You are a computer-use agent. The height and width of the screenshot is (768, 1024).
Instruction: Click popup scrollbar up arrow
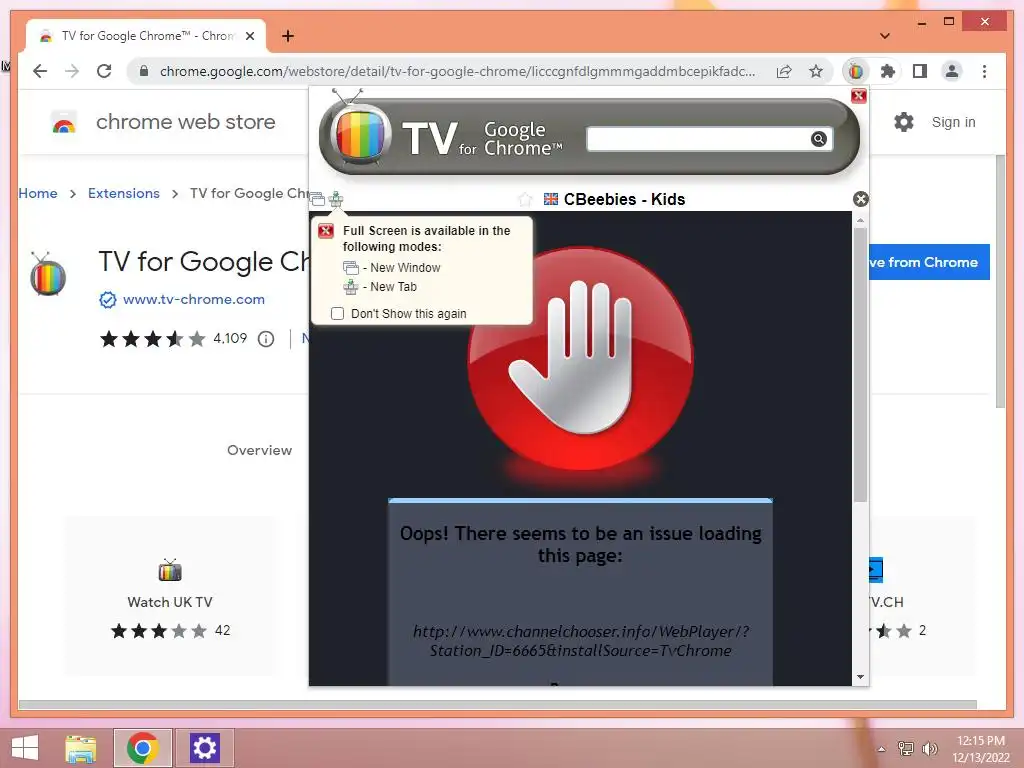(860, 220)
